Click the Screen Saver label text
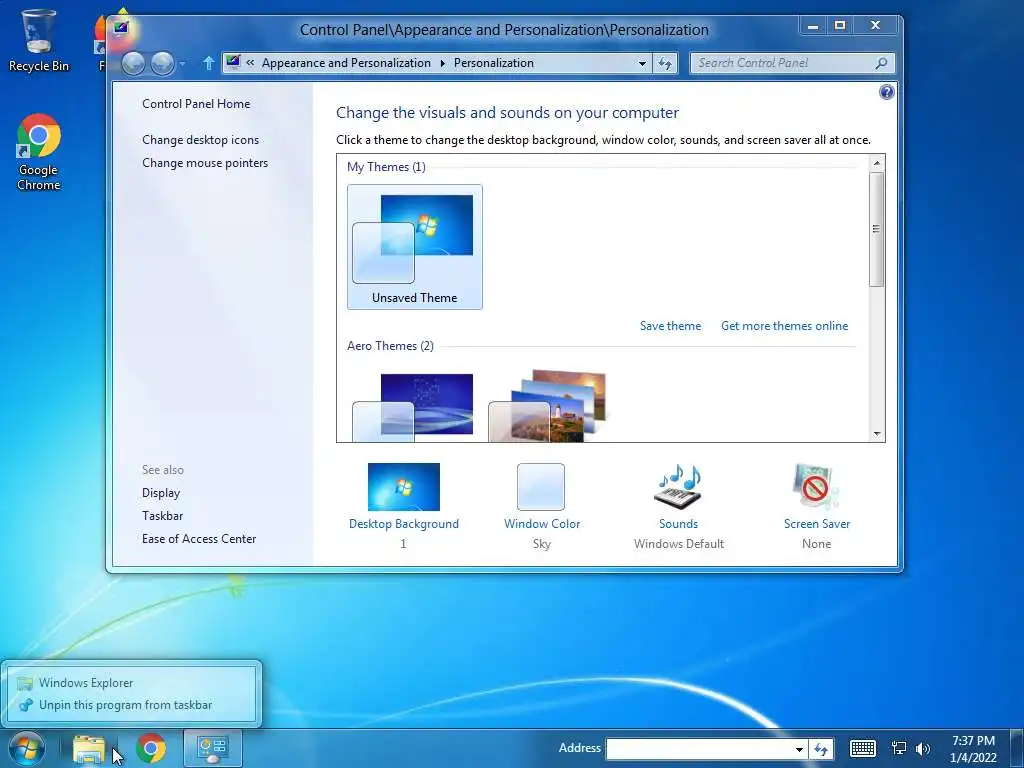 pos(816,524)
